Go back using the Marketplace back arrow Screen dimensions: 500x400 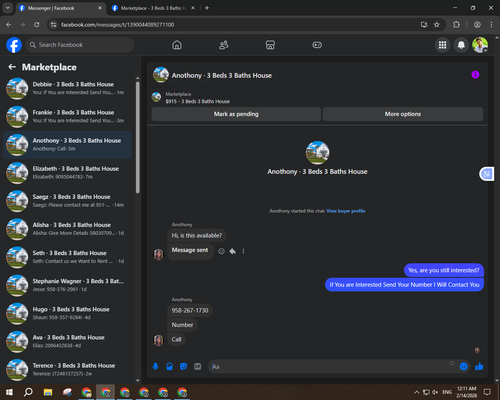click(12, 67)
